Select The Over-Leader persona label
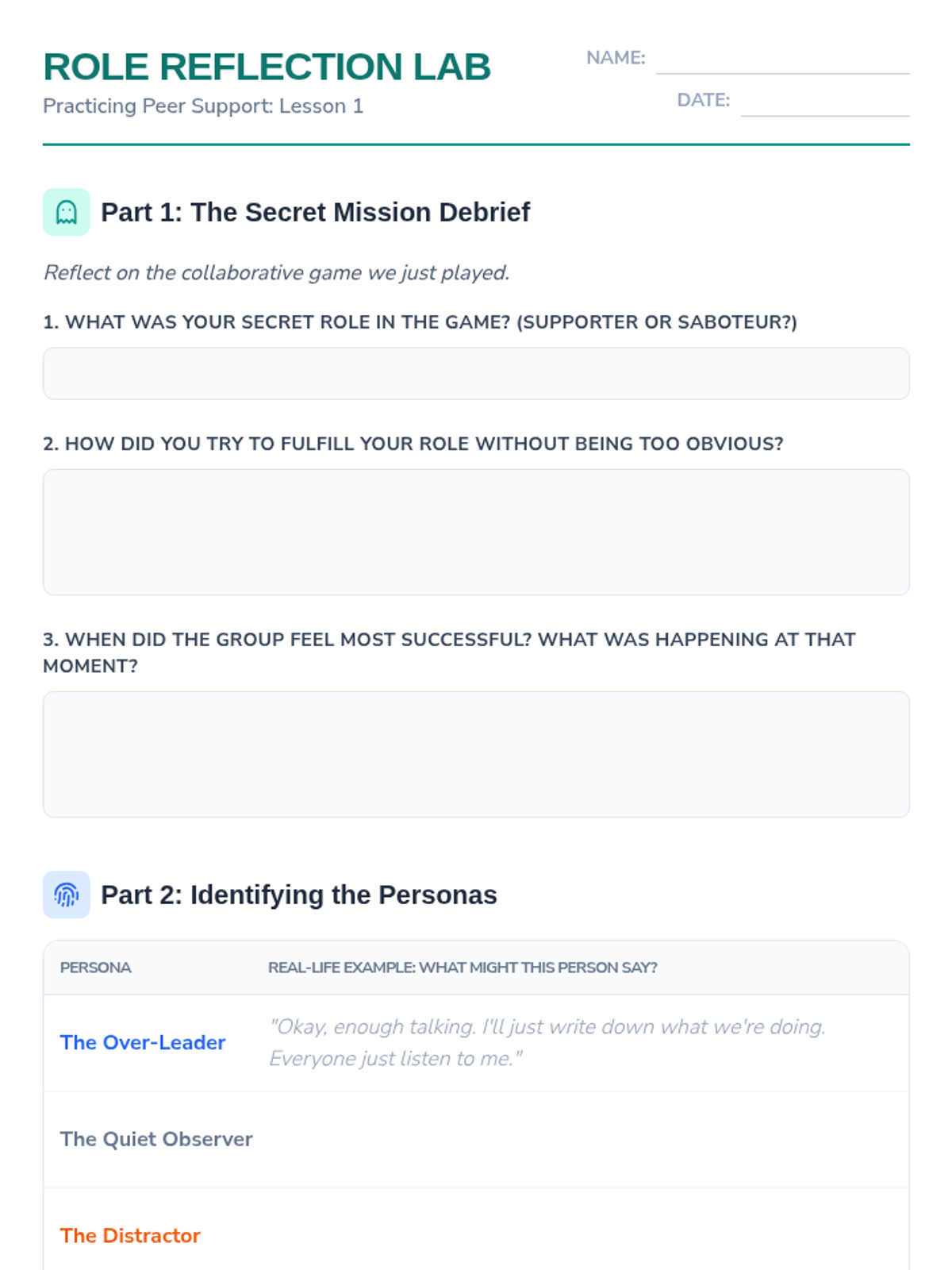 [x=143, y=1042]
